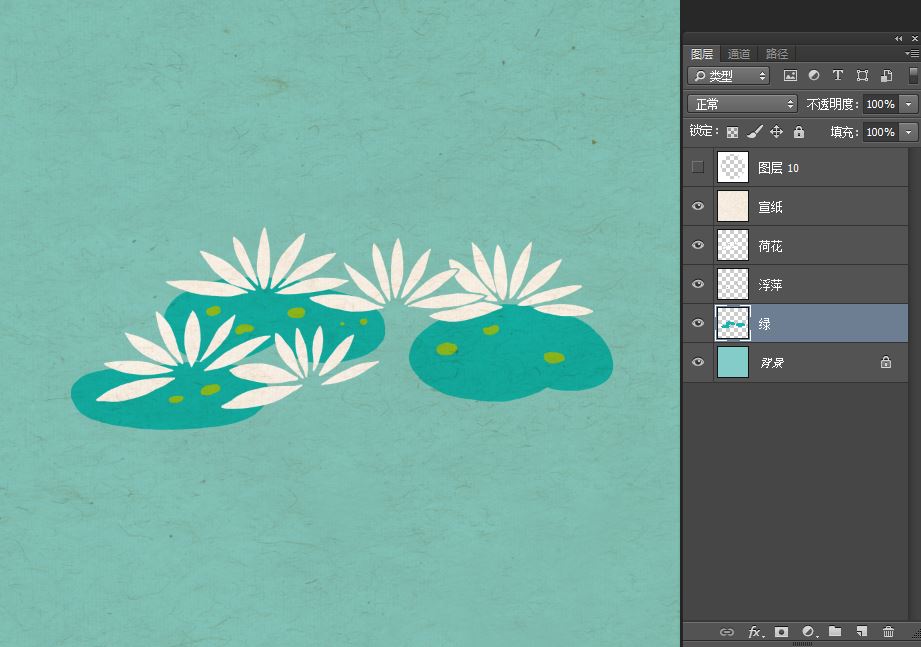Hide the 宣纸 layer
921x647 pixels.
coord(698,206)
